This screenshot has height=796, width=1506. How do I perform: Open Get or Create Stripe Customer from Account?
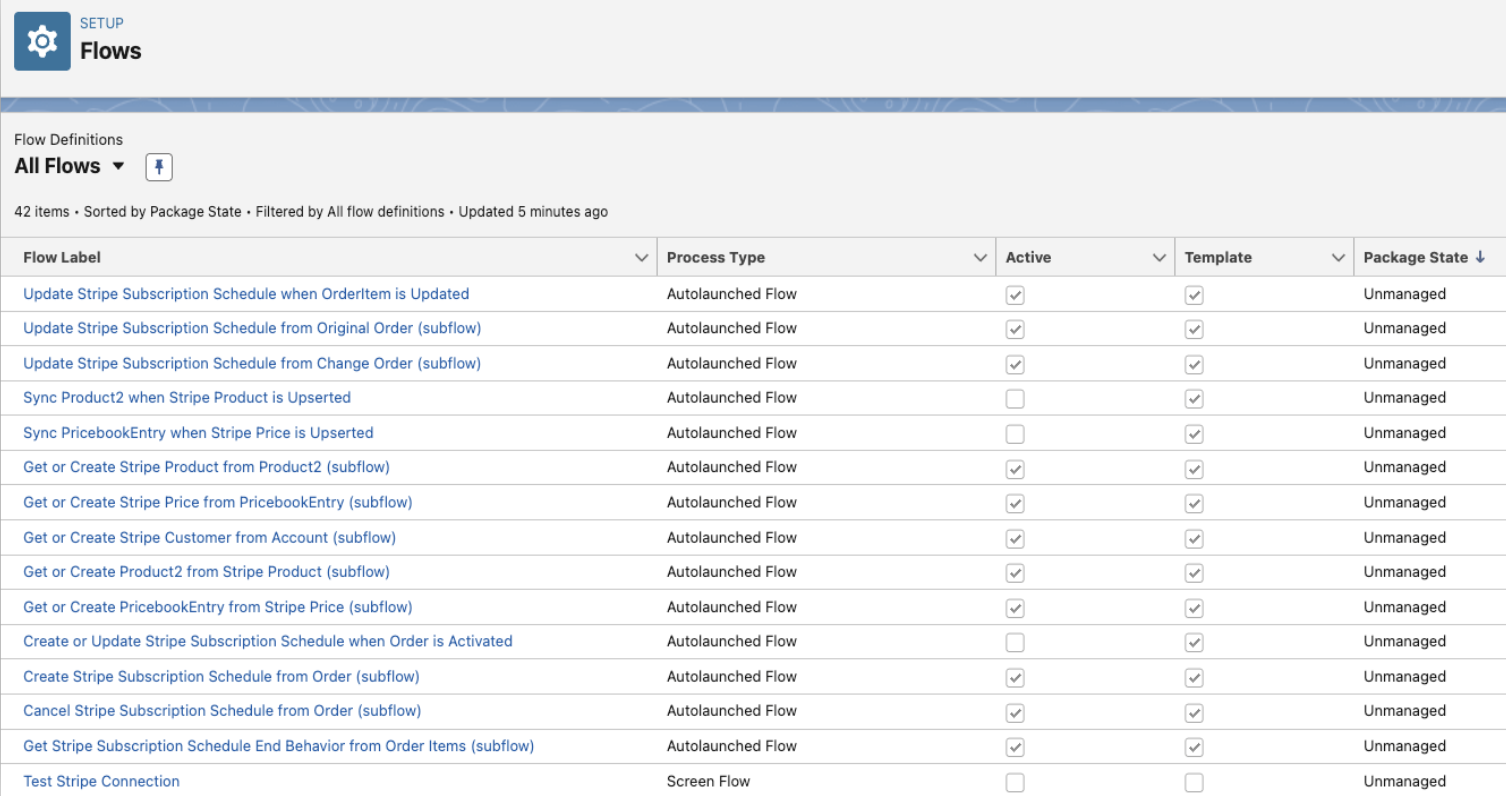tap(209, 538)
